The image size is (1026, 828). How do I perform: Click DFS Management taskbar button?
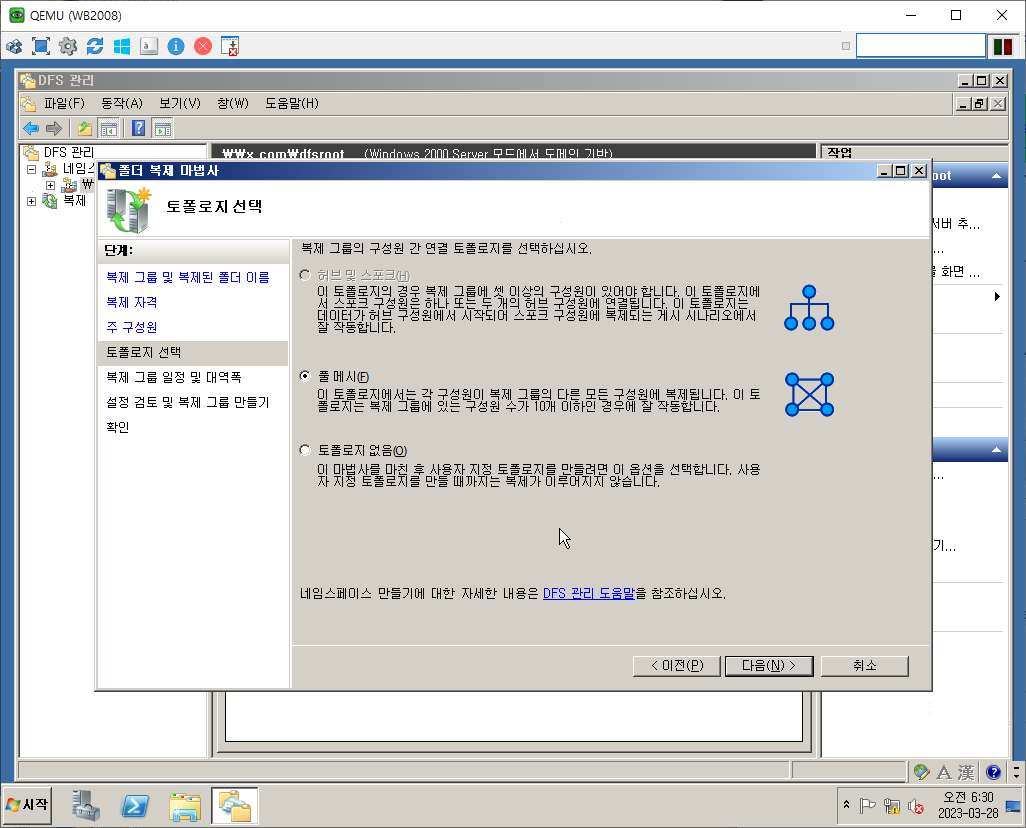tap(235, 806)
